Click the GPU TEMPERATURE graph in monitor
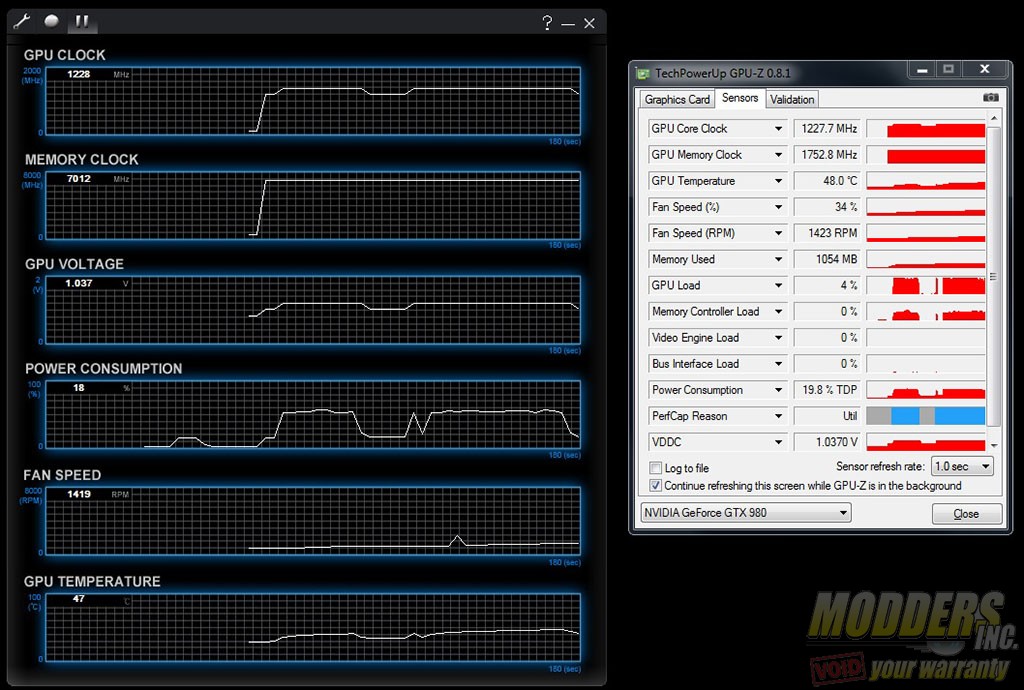1024x690 pixels. 313,627
